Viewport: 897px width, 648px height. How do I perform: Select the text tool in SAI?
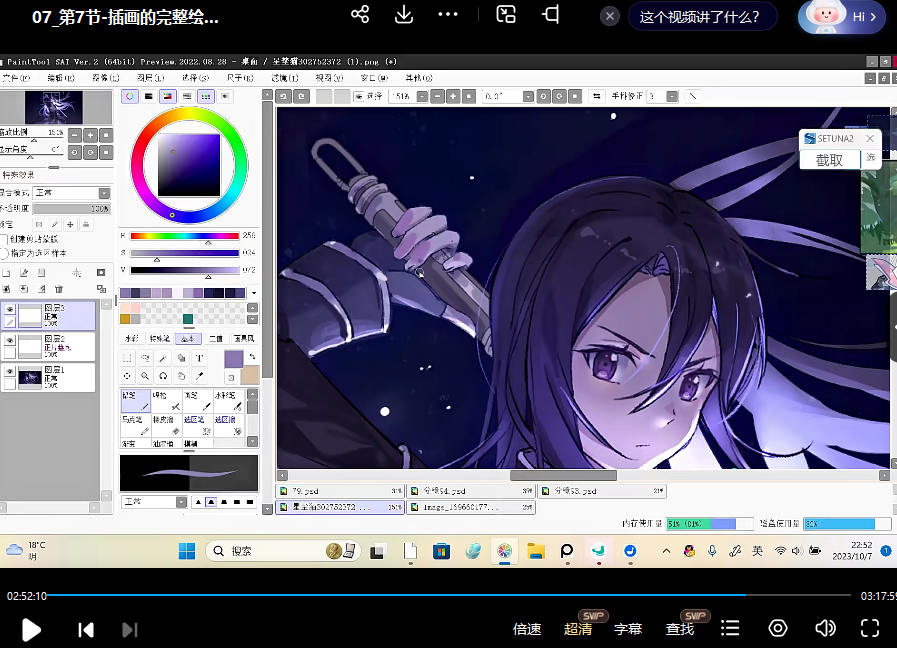tap(200, 358)
